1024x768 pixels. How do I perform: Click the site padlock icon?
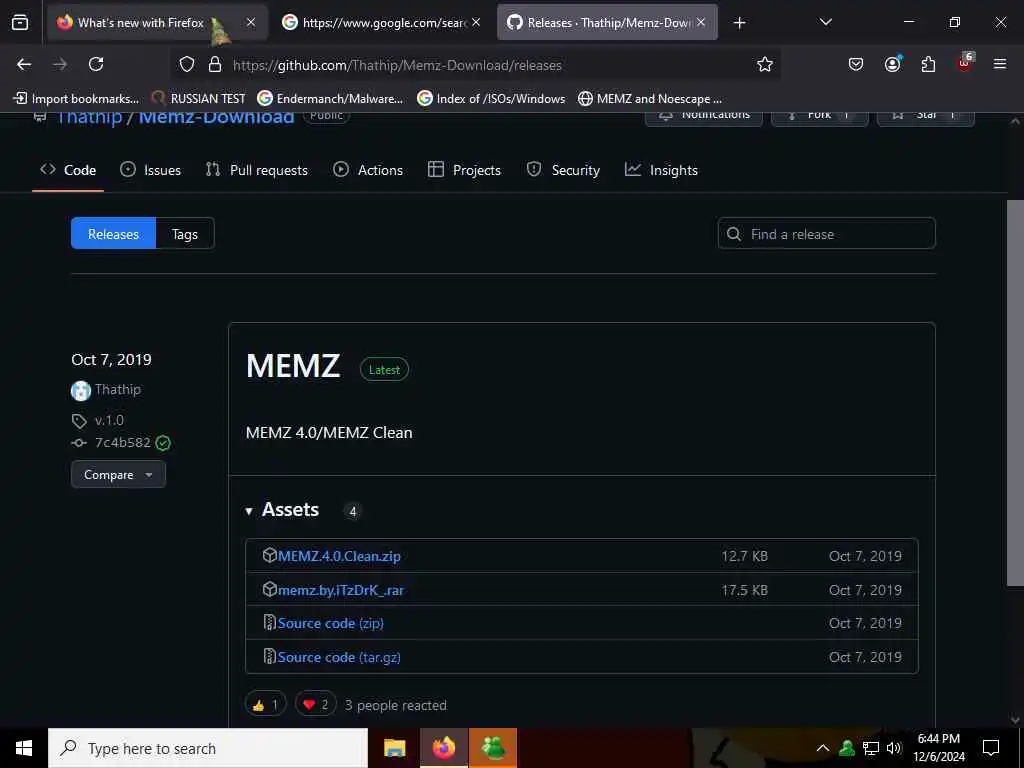point(215,65)
